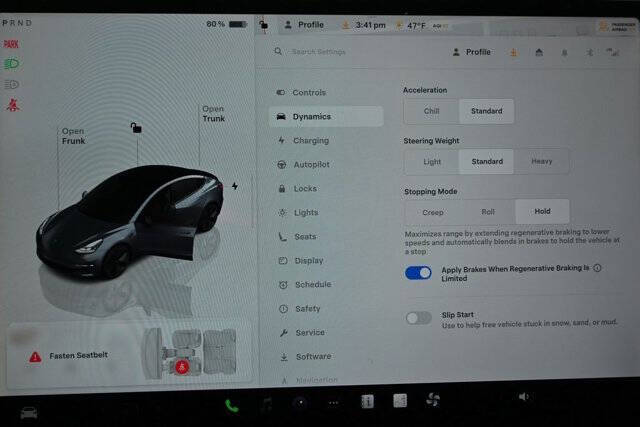Tap the unlock padlock above the car
The image size is (640, 427).
click(136, 127)
